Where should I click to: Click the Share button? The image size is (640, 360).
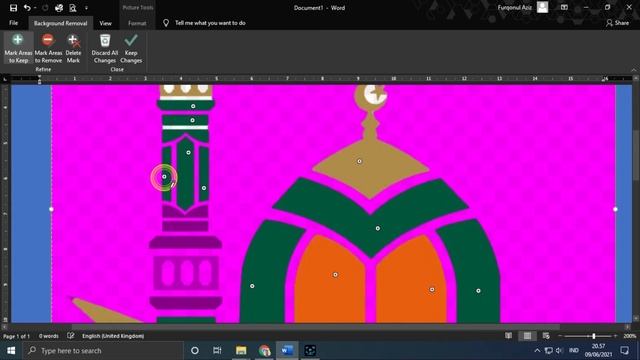617,23
